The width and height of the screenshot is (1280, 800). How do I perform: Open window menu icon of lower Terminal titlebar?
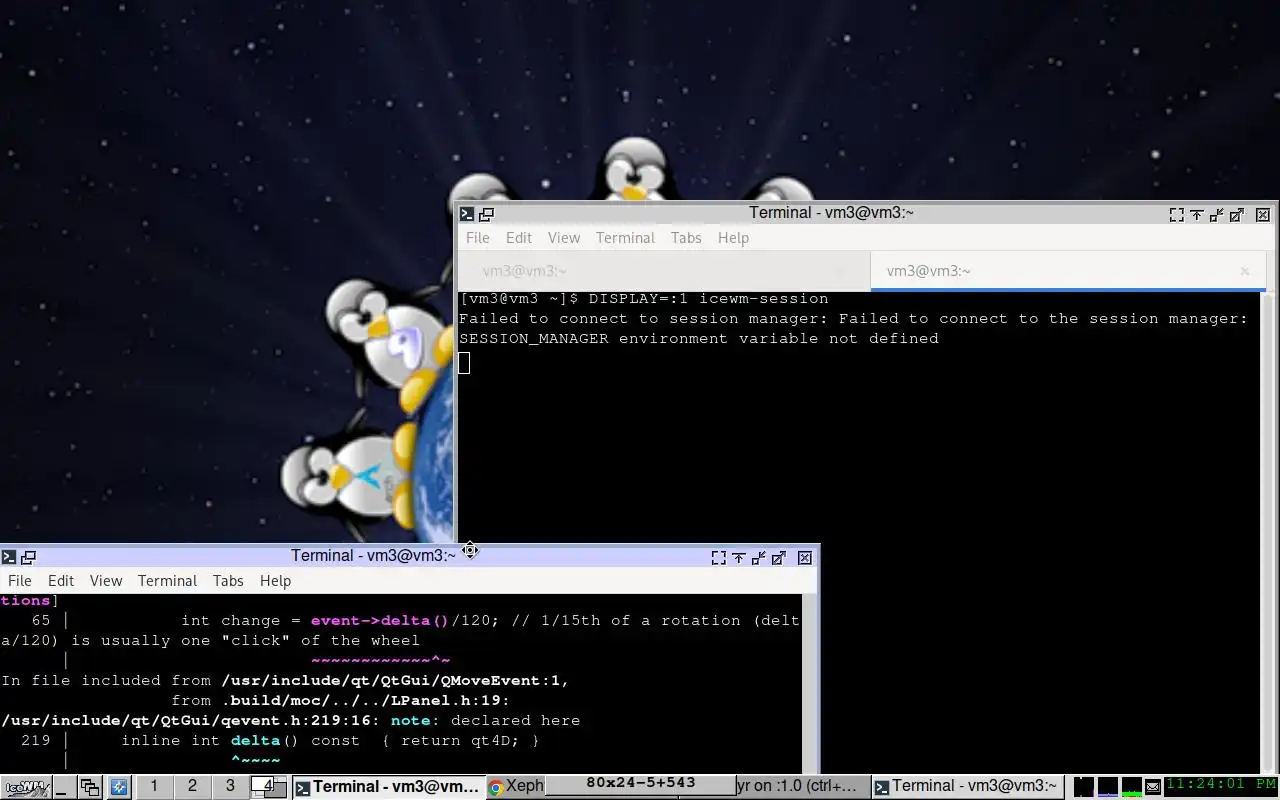(x=8, y=557)
